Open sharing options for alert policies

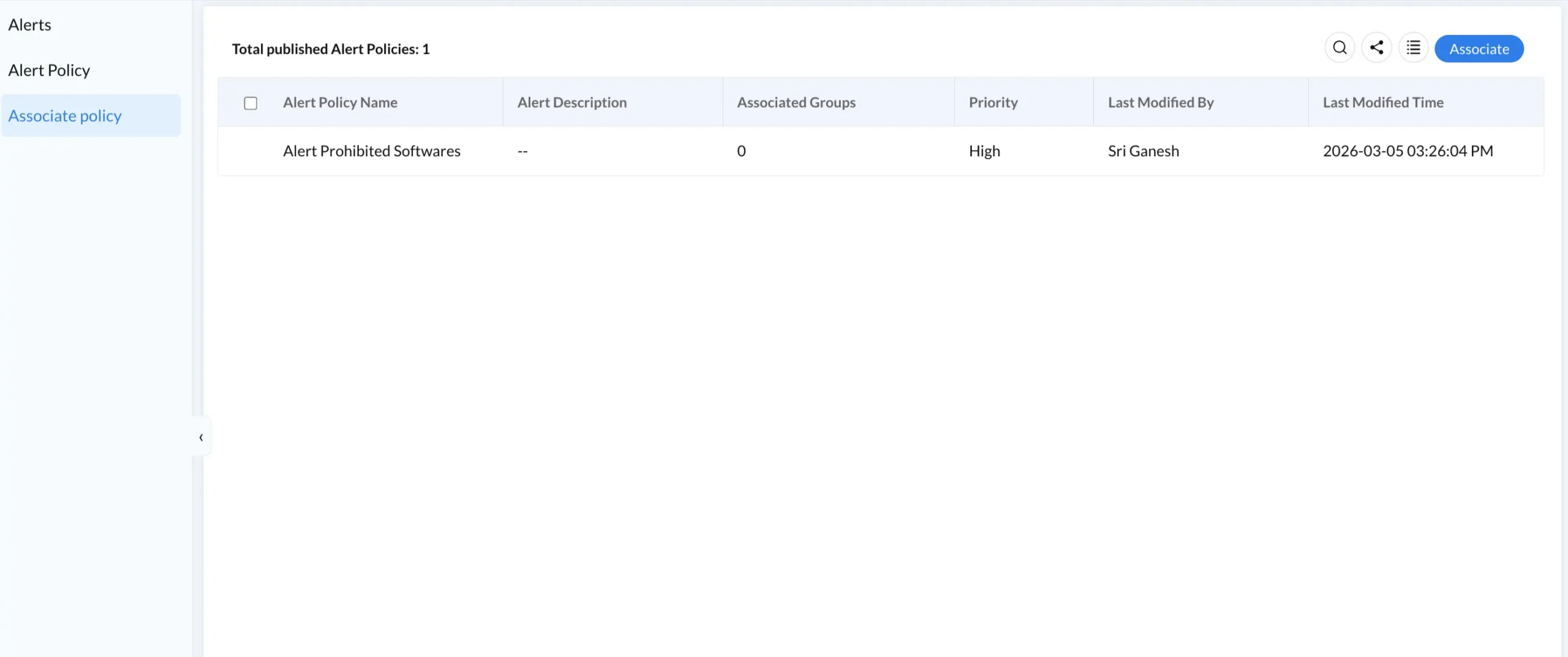click(1376, 47)
